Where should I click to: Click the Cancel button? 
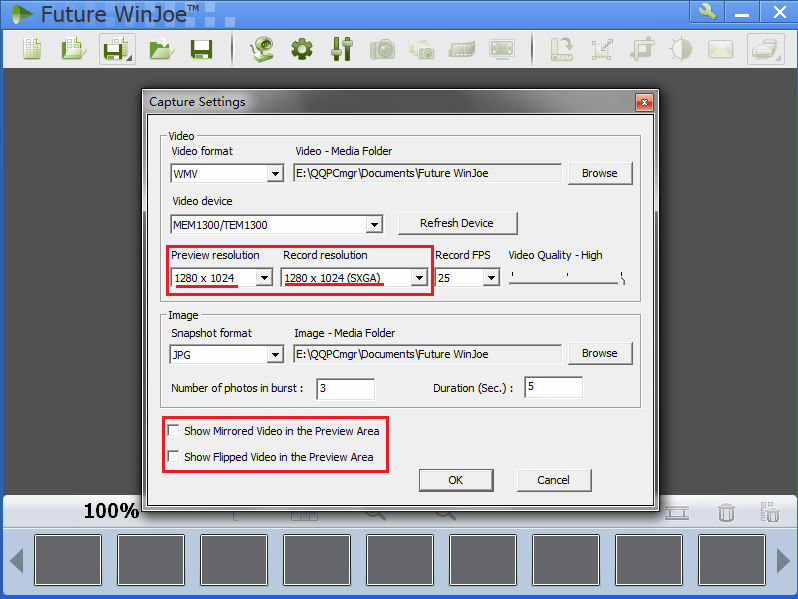(x=554, y=480)
